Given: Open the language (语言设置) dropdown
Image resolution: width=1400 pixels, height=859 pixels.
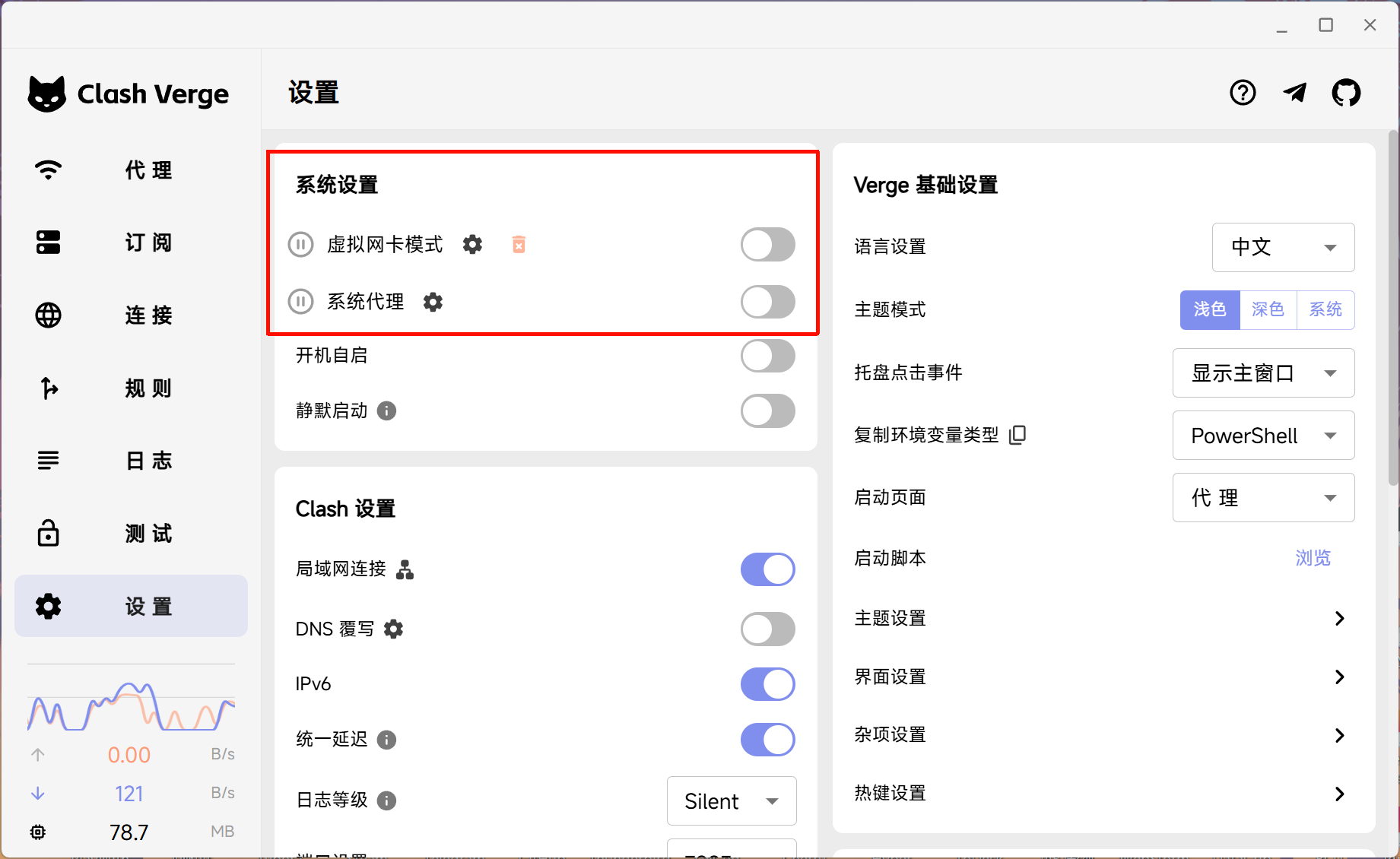Looking at the screenshot, I should tap(1282, 247).
